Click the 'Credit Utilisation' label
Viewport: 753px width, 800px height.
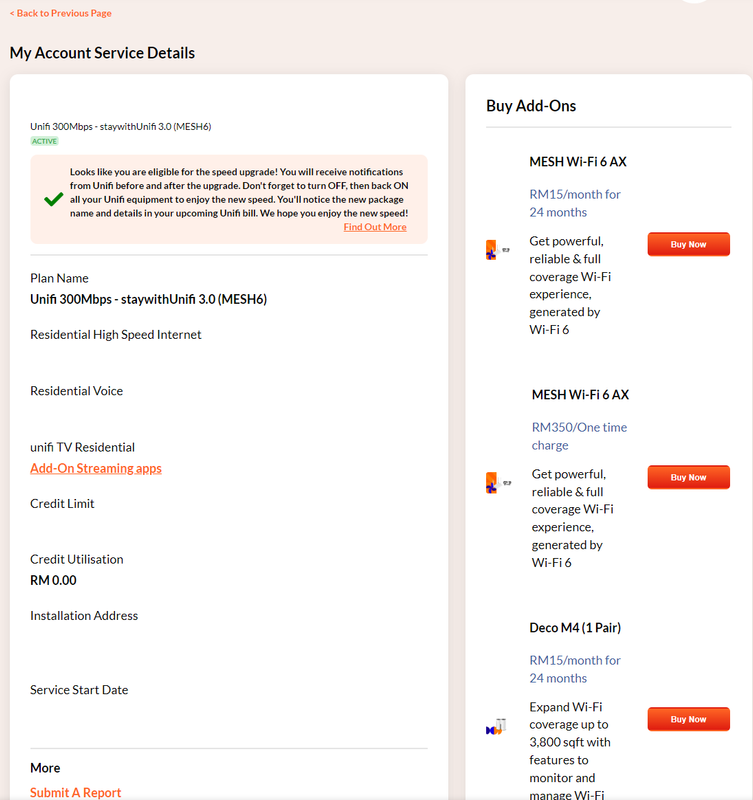[77, 559]
